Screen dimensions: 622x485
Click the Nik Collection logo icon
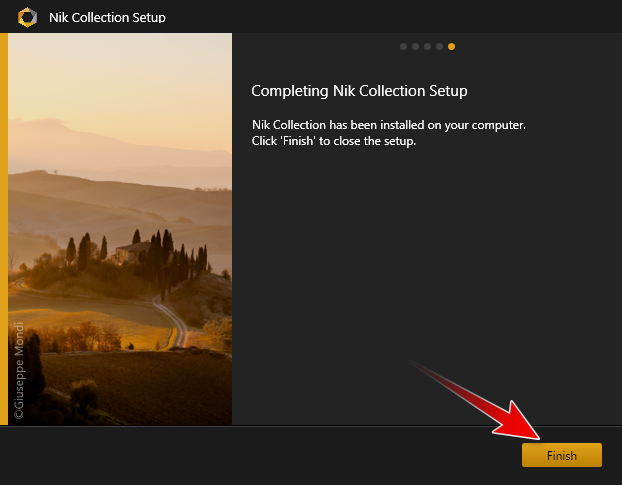tap(26, 17)
